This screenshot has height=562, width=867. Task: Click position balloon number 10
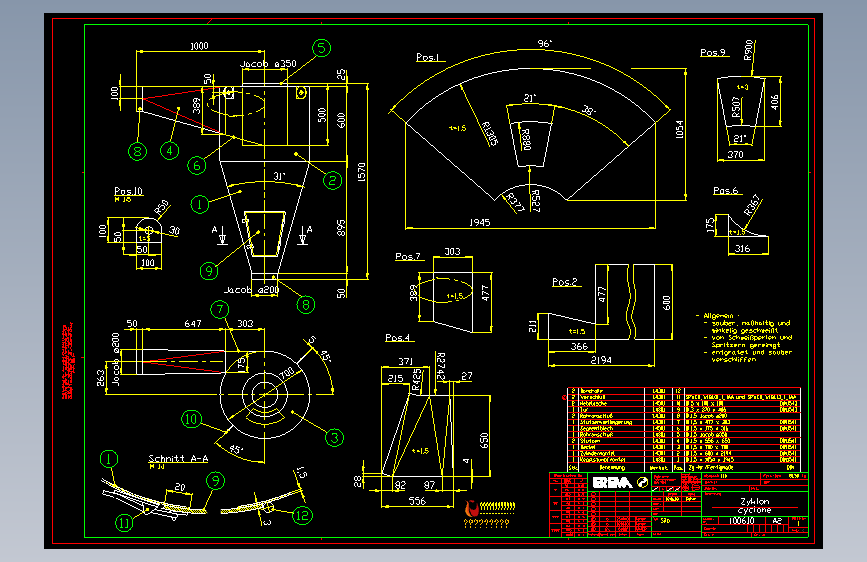(x=191, y=419)
